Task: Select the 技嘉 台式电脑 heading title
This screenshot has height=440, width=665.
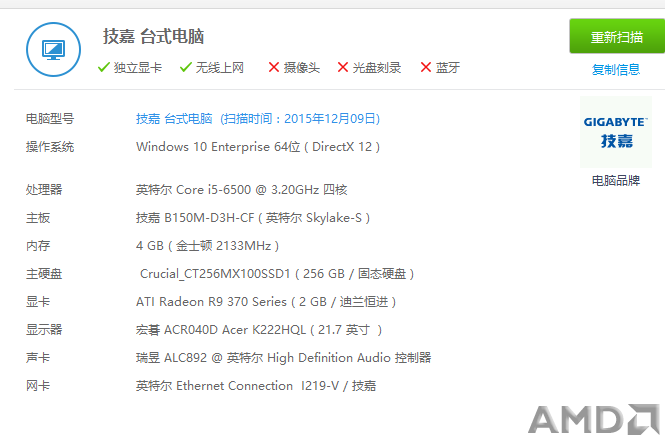Action: [154, 36]
